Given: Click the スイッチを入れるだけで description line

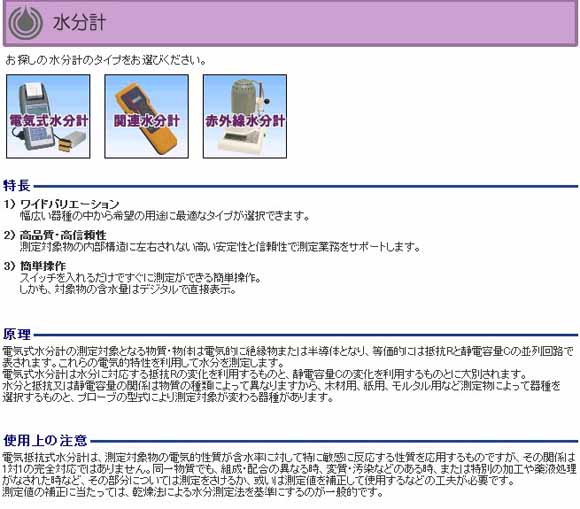Looking at the screenshot, I should pos(141,278).
